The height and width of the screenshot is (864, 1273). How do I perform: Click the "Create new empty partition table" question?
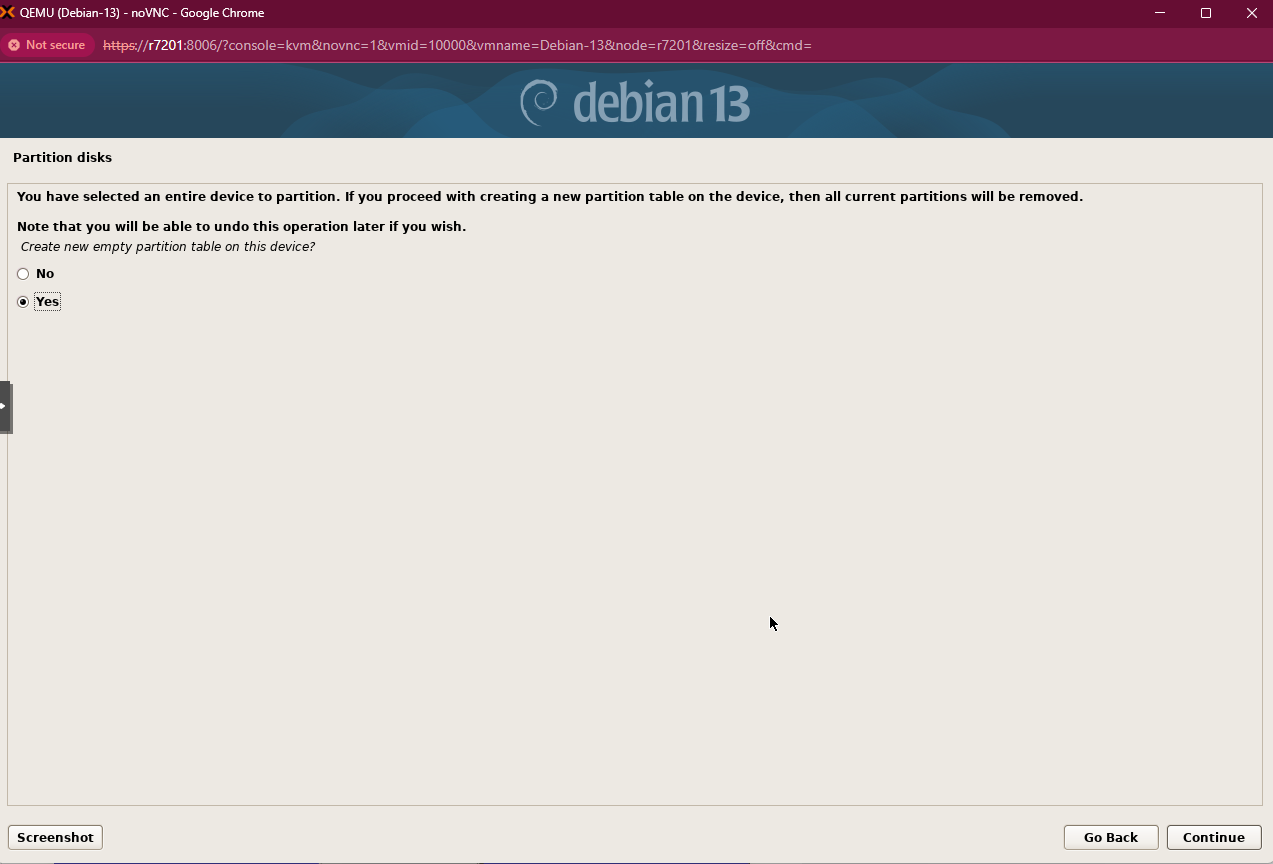point(168,247)
